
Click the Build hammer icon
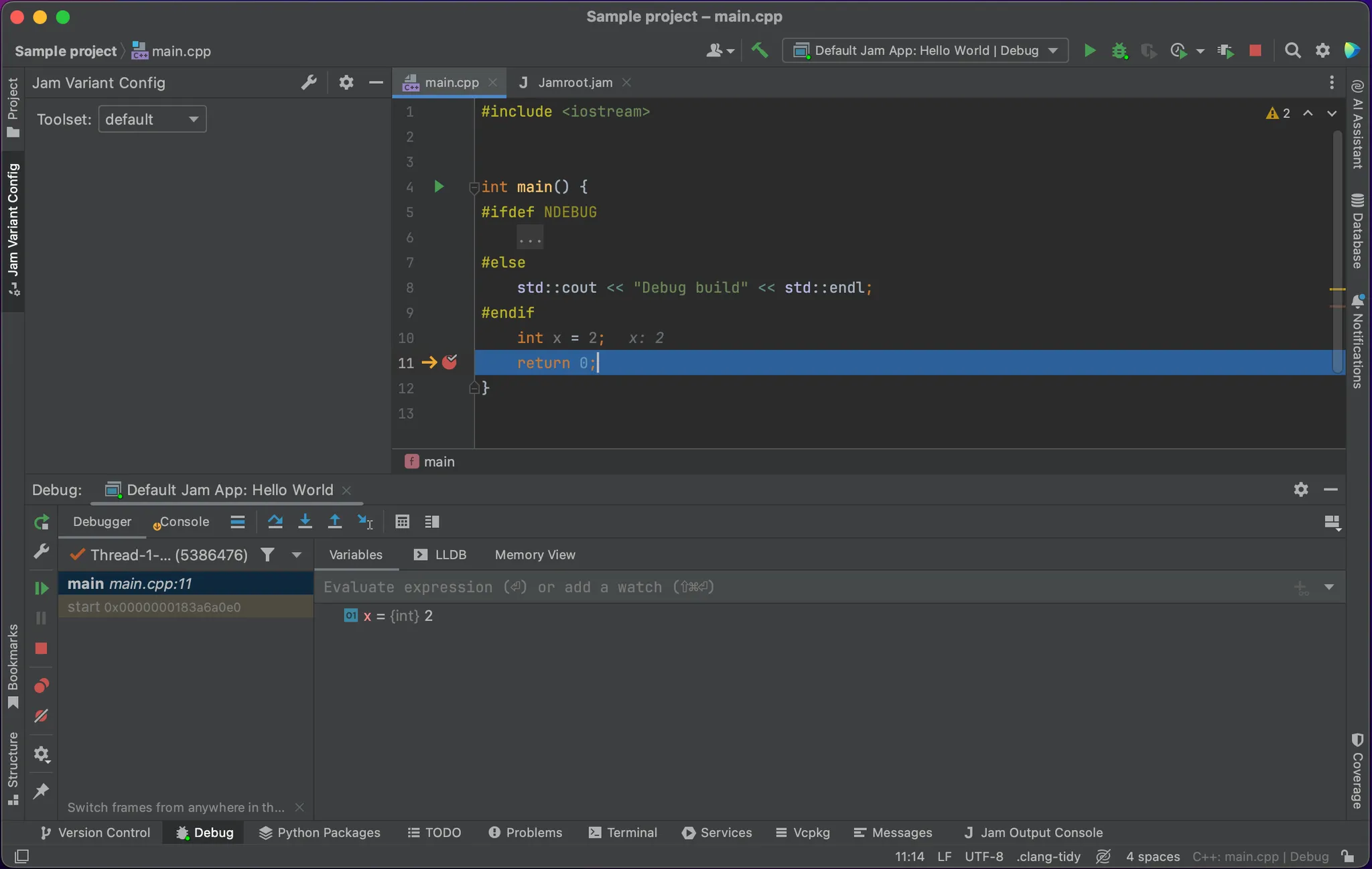click(x=760, y=50)
